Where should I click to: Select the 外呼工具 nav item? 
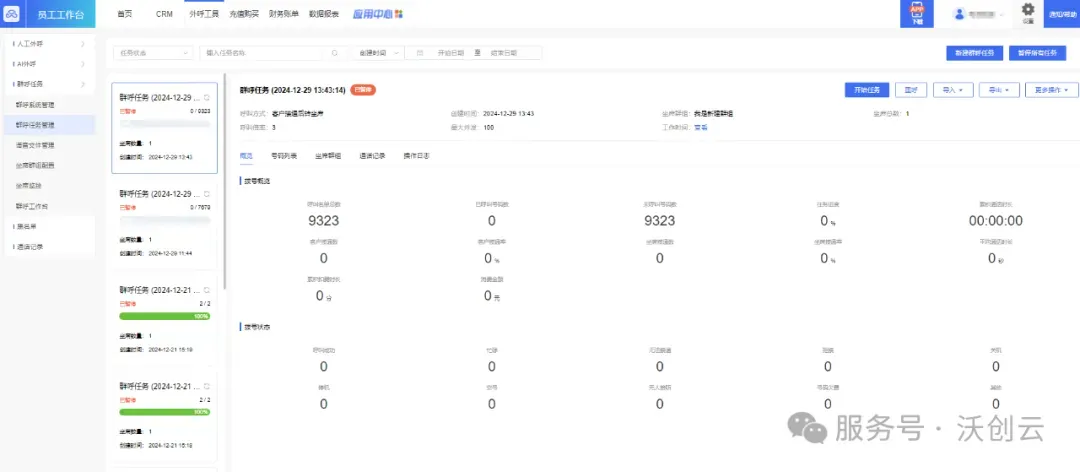(205, 14)
